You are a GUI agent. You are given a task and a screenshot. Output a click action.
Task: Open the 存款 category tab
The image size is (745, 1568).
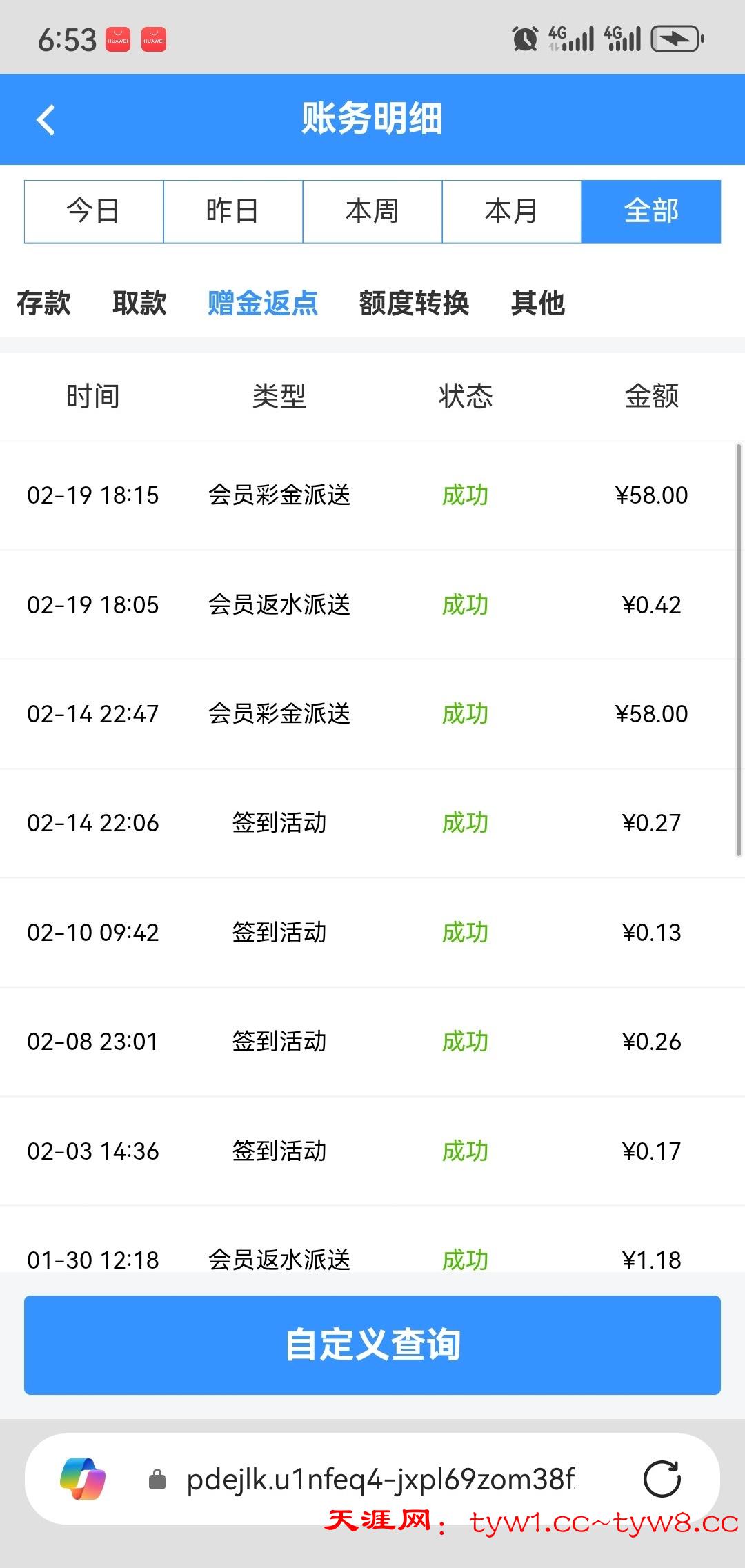(x=43, y=303)
